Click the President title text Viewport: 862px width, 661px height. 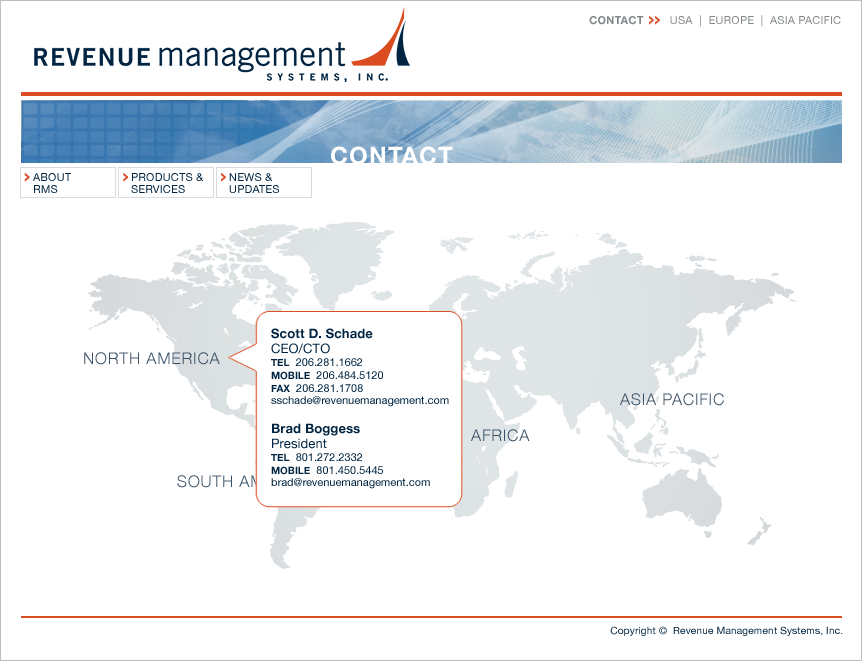(299, 444)
